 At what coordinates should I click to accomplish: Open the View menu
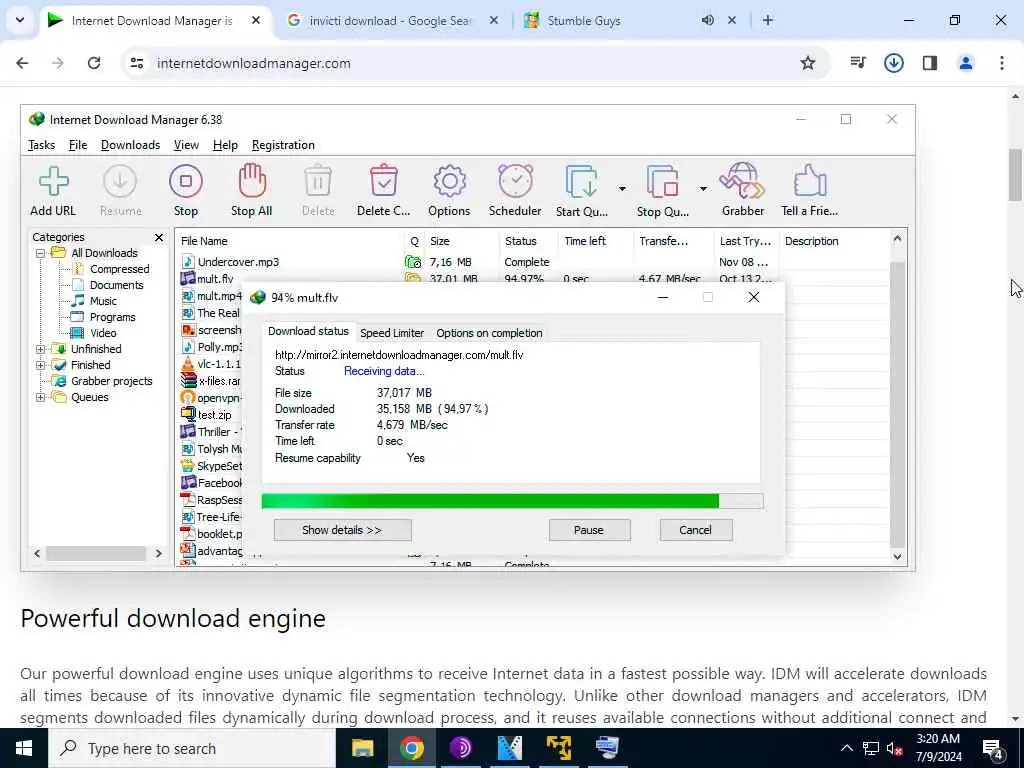click(186, 145)
